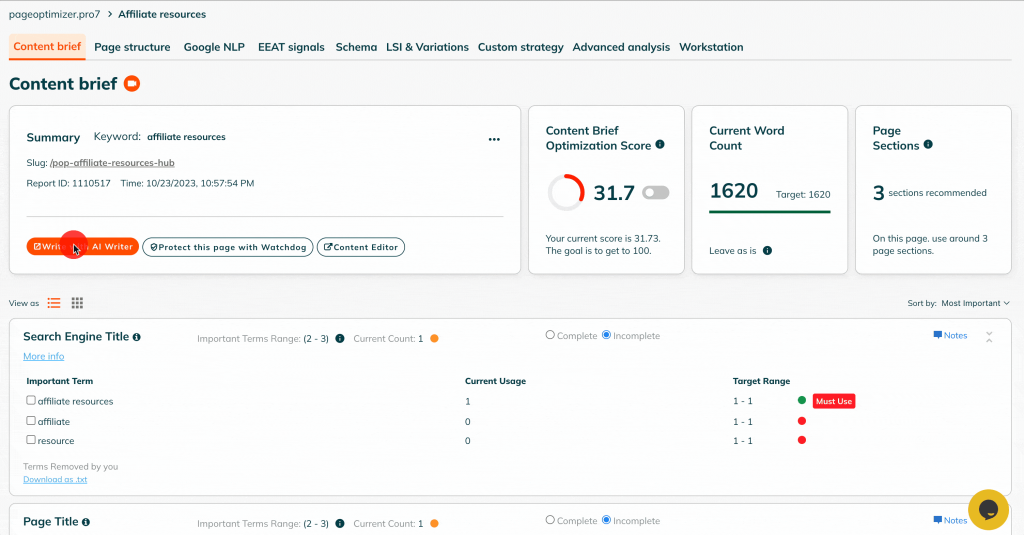Open the Custom strategy tab

pyautogui.click(x=520, y=47)
